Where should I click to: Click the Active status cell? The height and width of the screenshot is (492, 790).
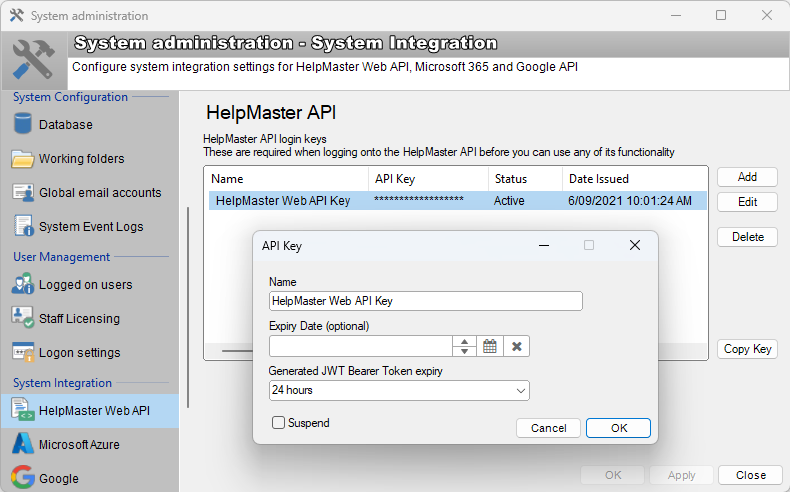pyautogui.click(x=509, y=200)
